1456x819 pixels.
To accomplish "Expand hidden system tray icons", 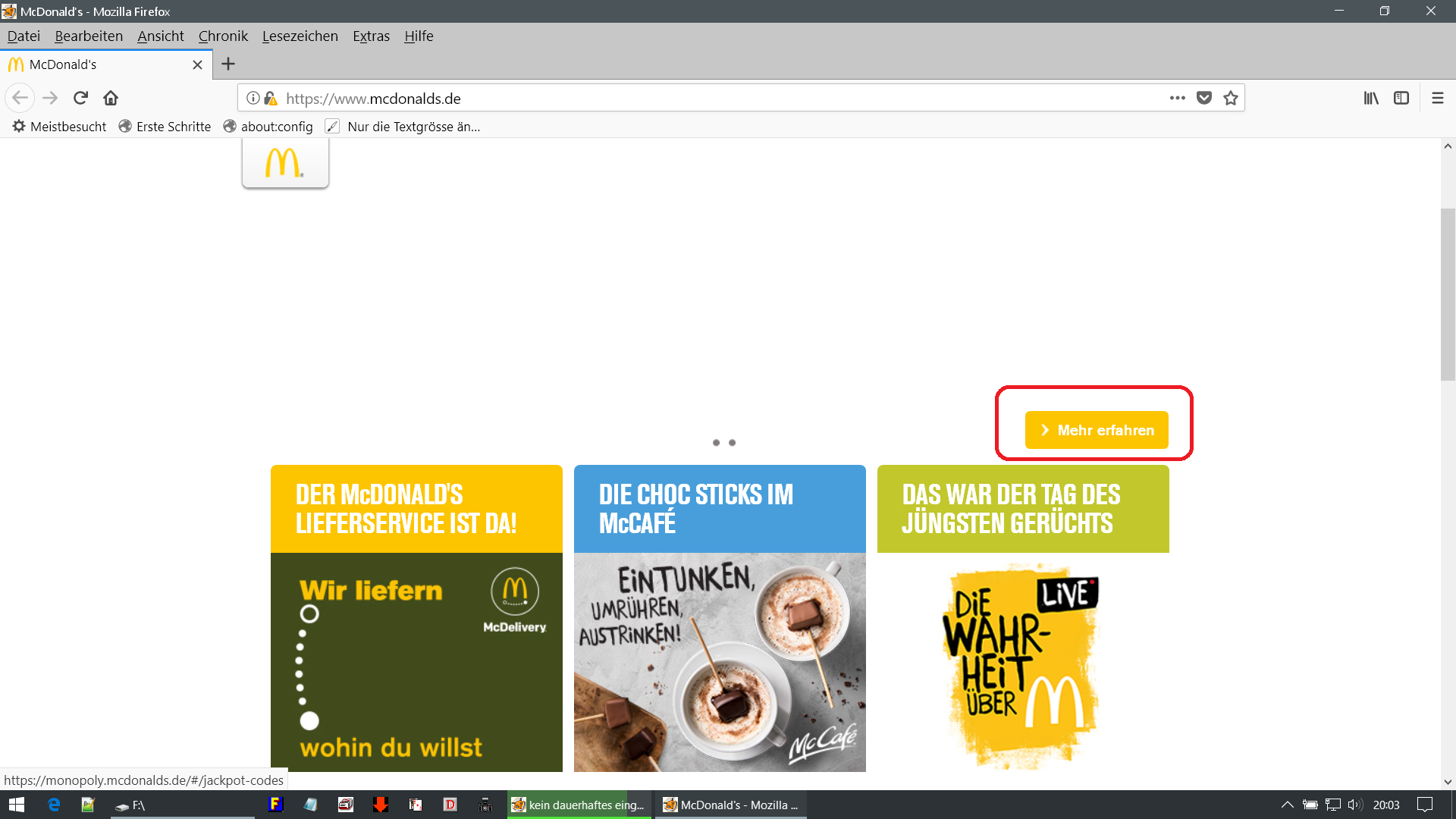I will [1287, 805].
